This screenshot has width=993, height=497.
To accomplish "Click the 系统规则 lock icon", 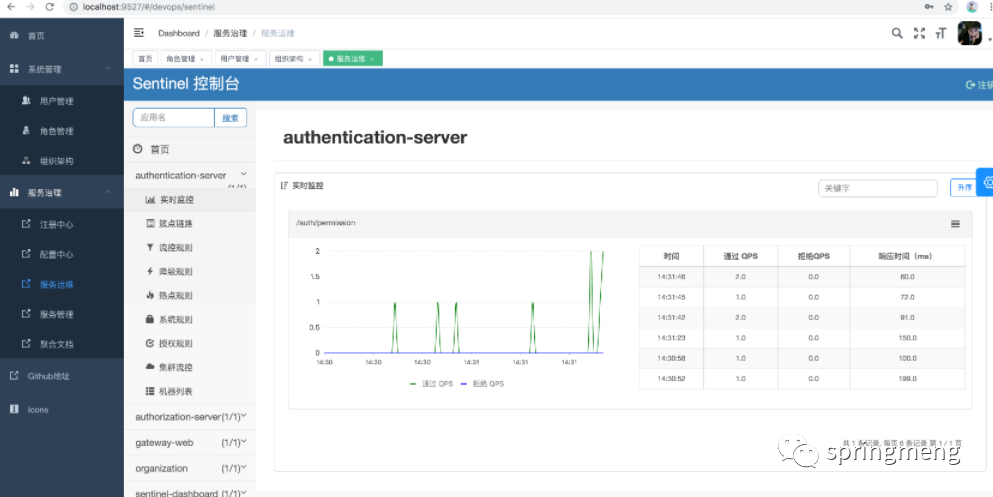I will pyautogui.click(x=150, y=319).
